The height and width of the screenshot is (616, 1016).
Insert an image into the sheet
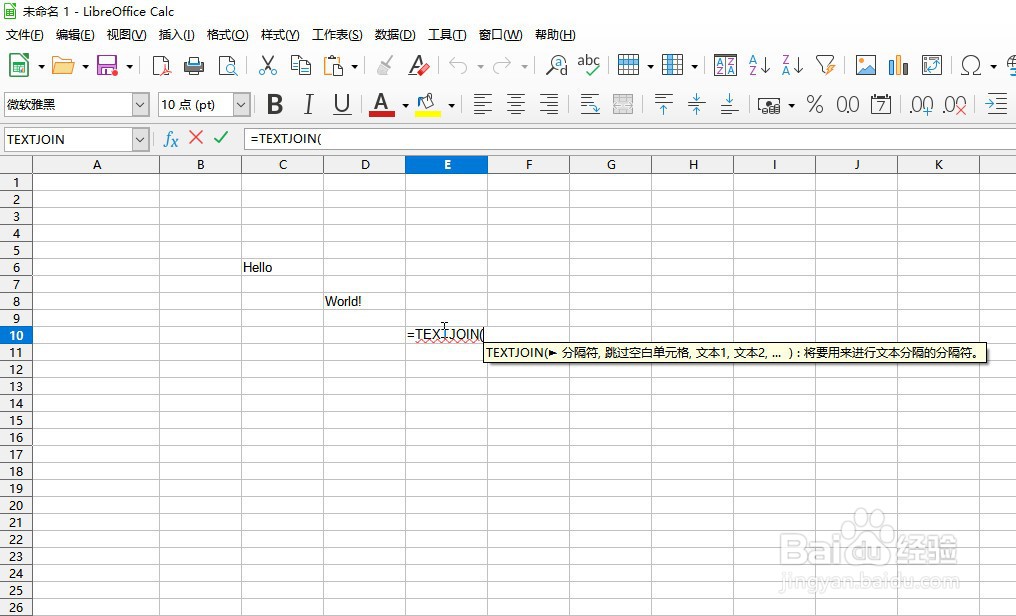(864, 65)
